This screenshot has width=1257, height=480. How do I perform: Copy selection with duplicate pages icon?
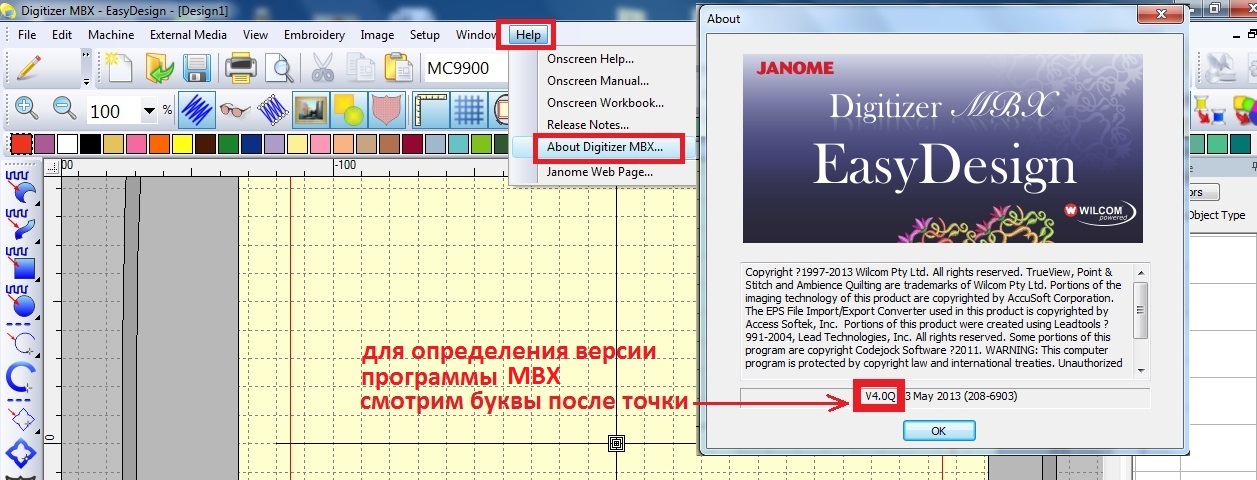[x=360, y=69]
